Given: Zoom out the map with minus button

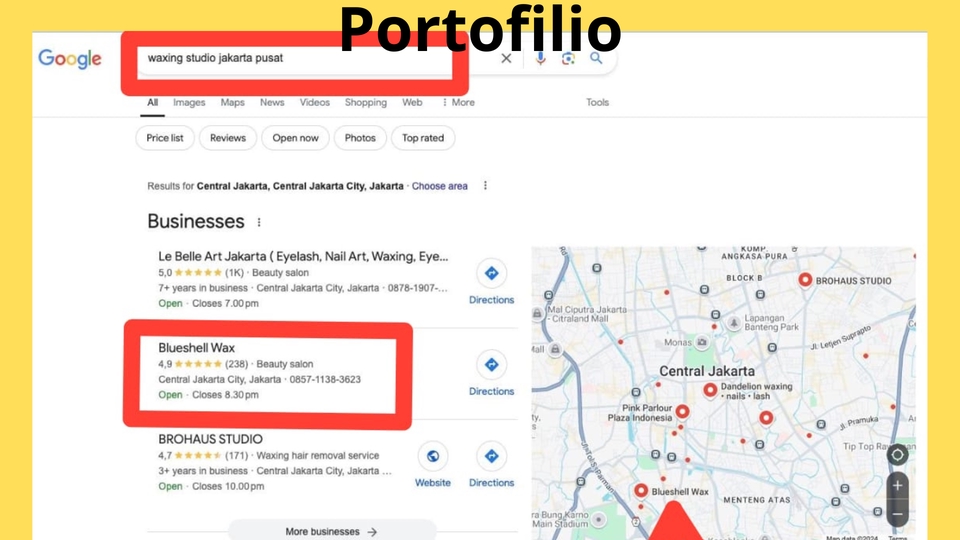Looking at the screenshot, I should (898, 514).
